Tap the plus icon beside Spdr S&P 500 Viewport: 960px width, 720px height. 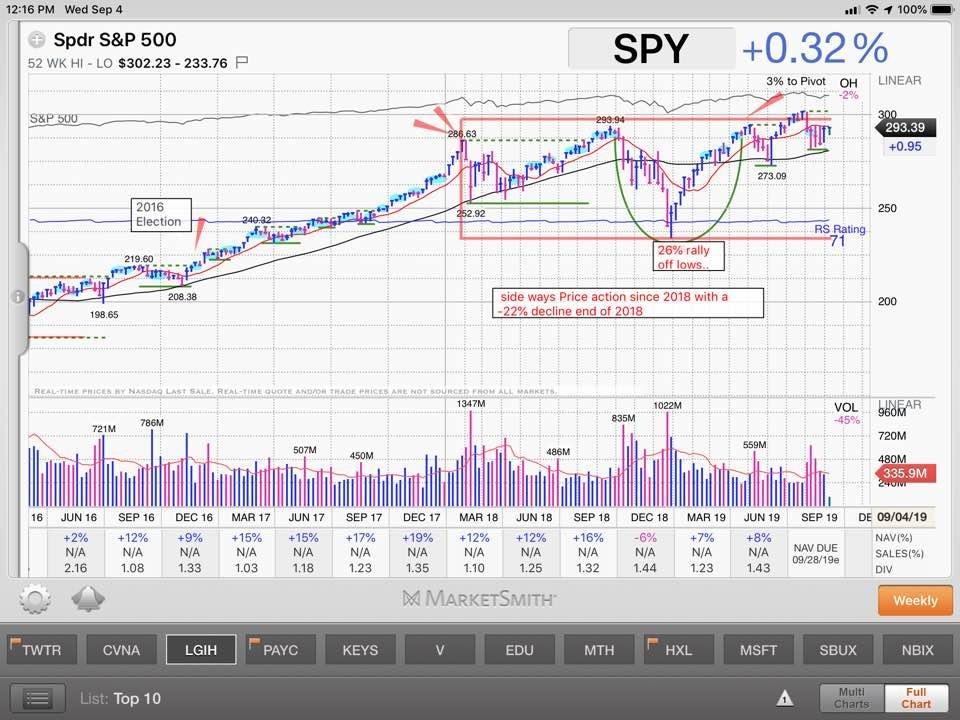tap(37, 40)
